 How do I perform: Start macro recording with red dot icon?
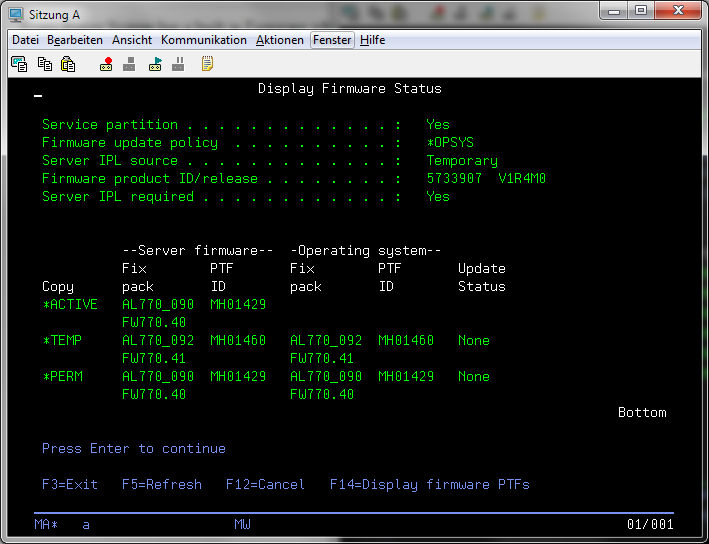click(x=106, y=64)
